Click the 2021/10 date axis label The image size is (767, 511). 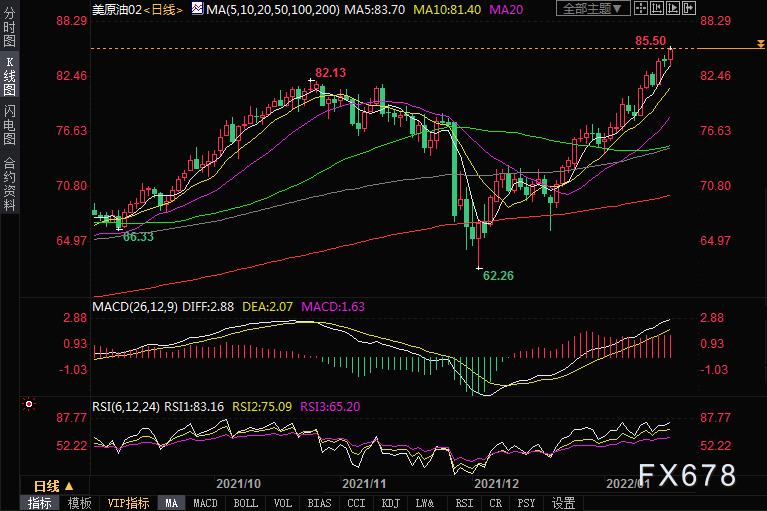coord(238,484)
